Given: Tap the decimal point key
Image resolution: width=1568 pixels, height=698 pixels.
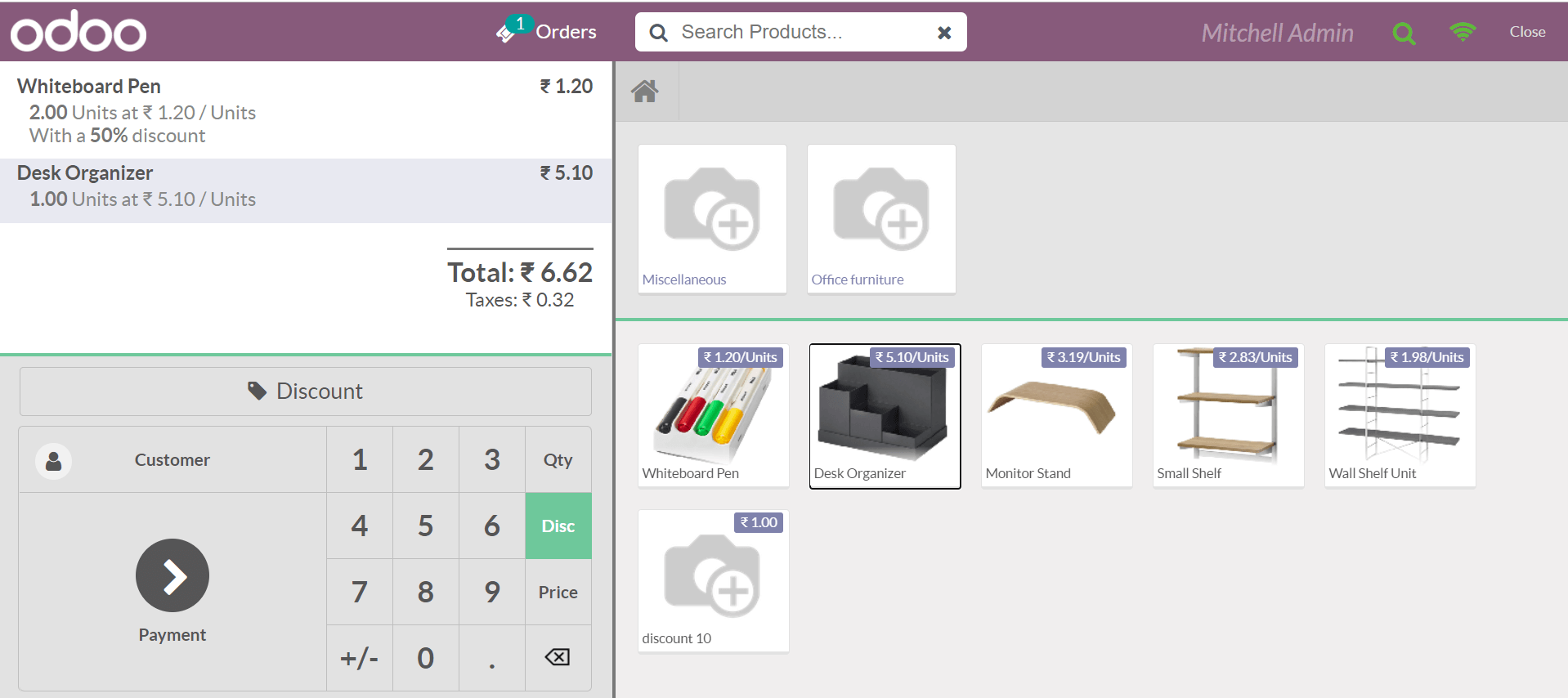Looking at the screenshot, I should coord(492,659).
